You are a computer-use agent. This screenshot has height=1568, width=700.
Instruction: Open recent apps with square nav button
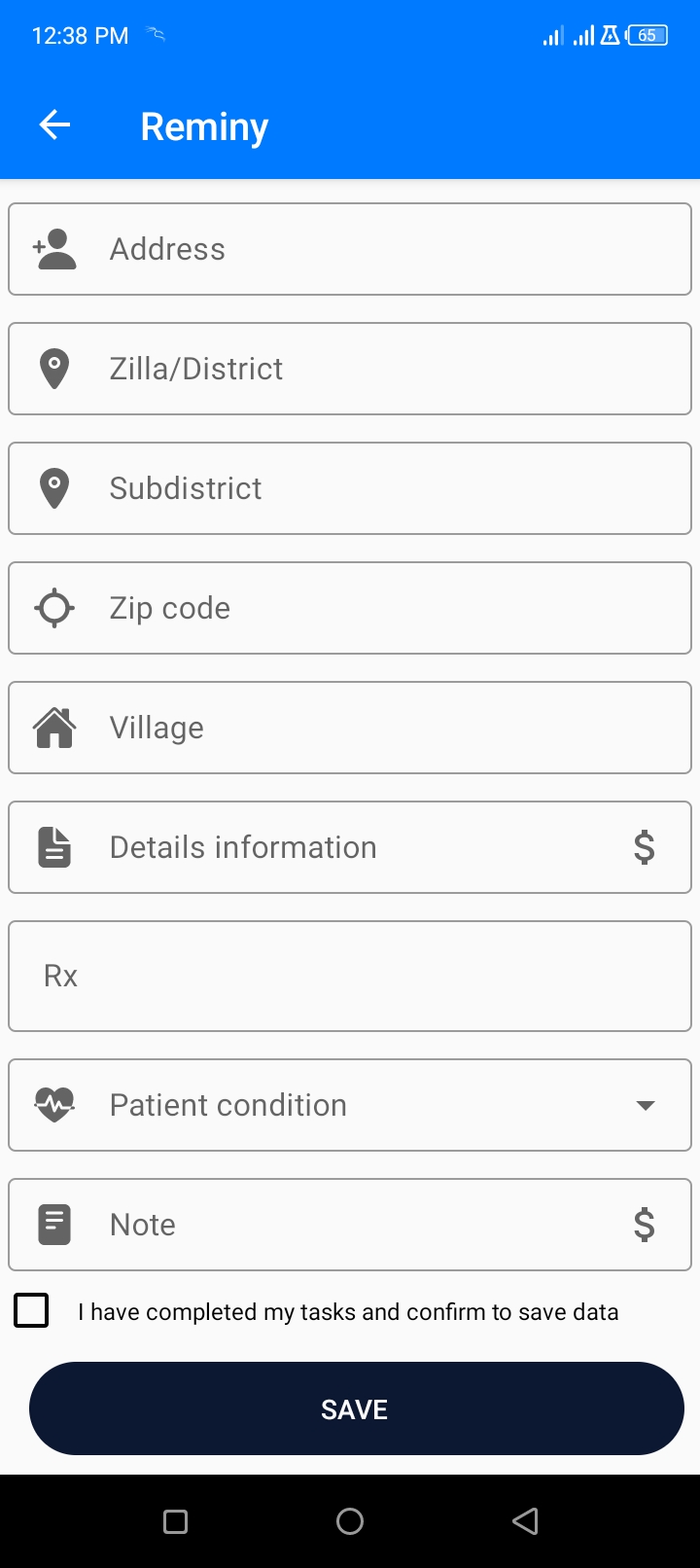tap(176, 1521)
